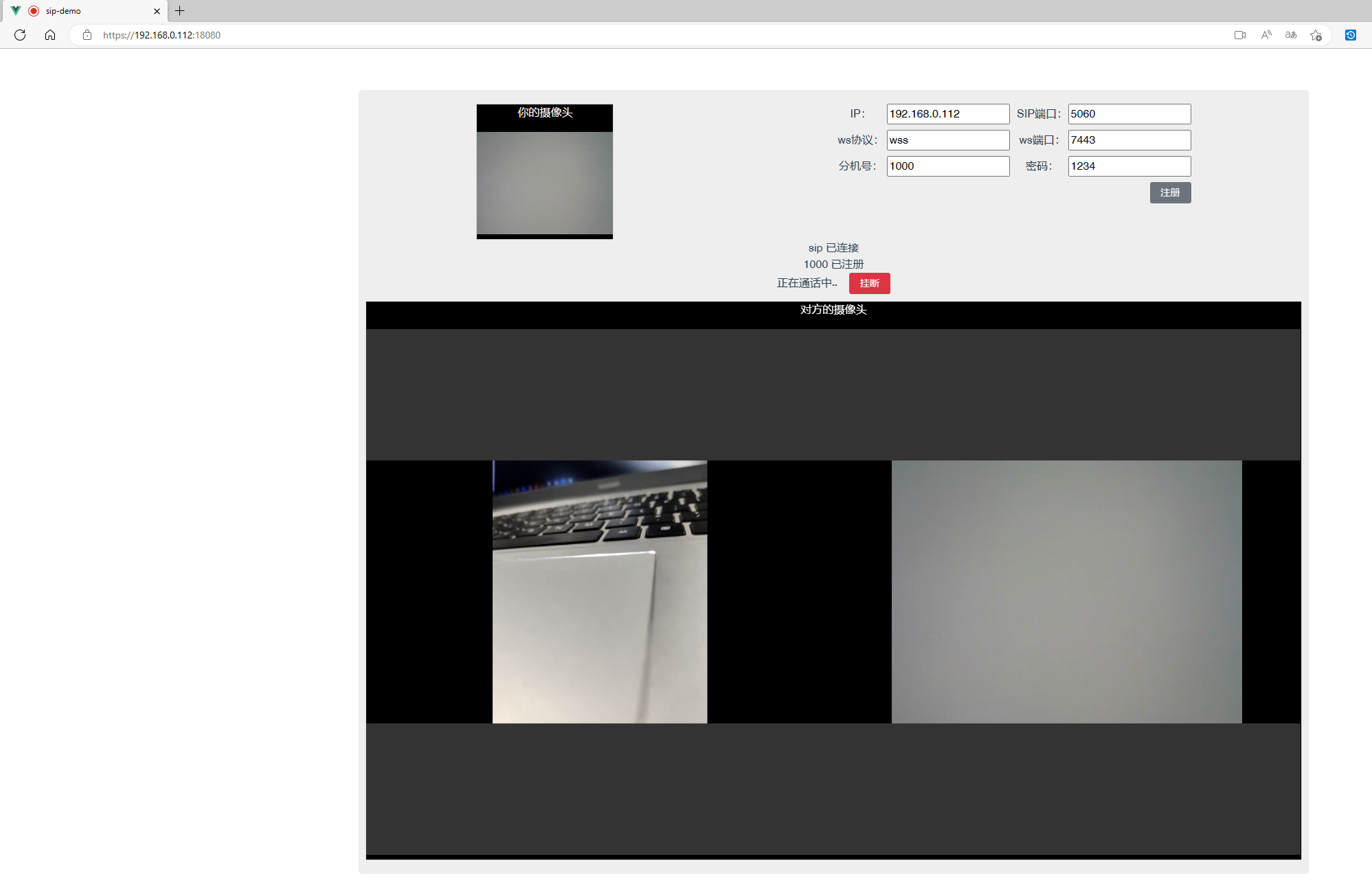Click the read aloud icon

(x=1266, y=35)
